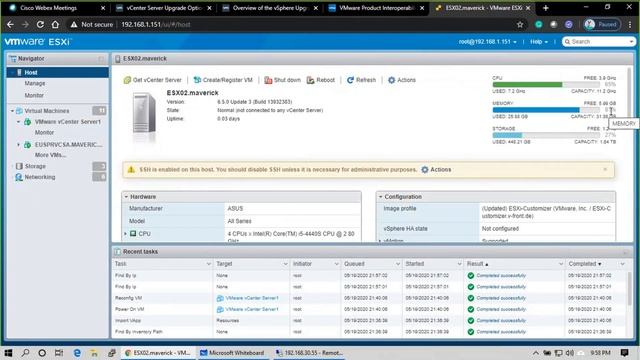This screenshot has height=360, width=640.
Task: Open the Windows Start menu
Action: pyautogui.click(x=8, y=353)
